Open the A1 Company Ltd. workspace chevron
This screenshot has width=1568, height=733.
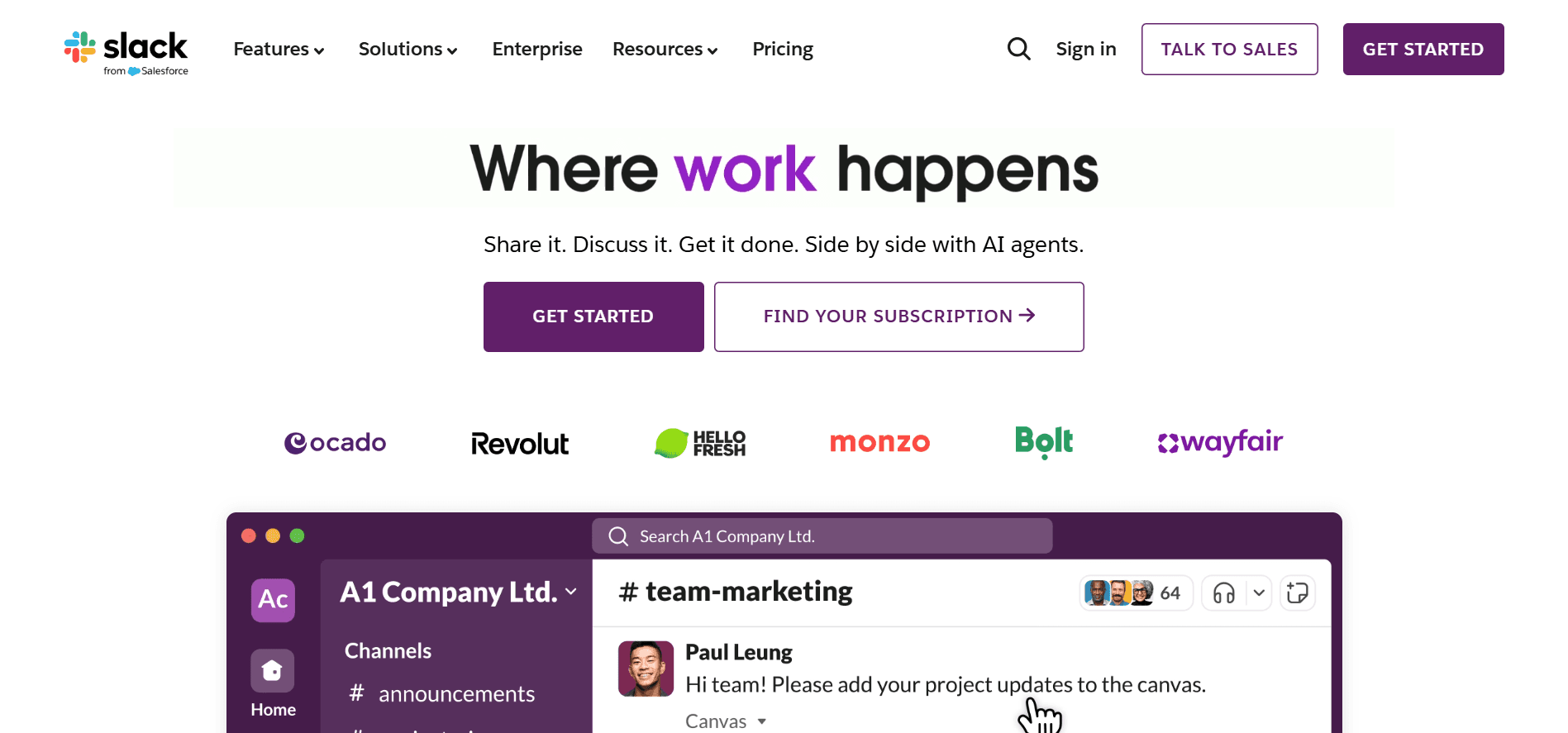click(570, 592)
